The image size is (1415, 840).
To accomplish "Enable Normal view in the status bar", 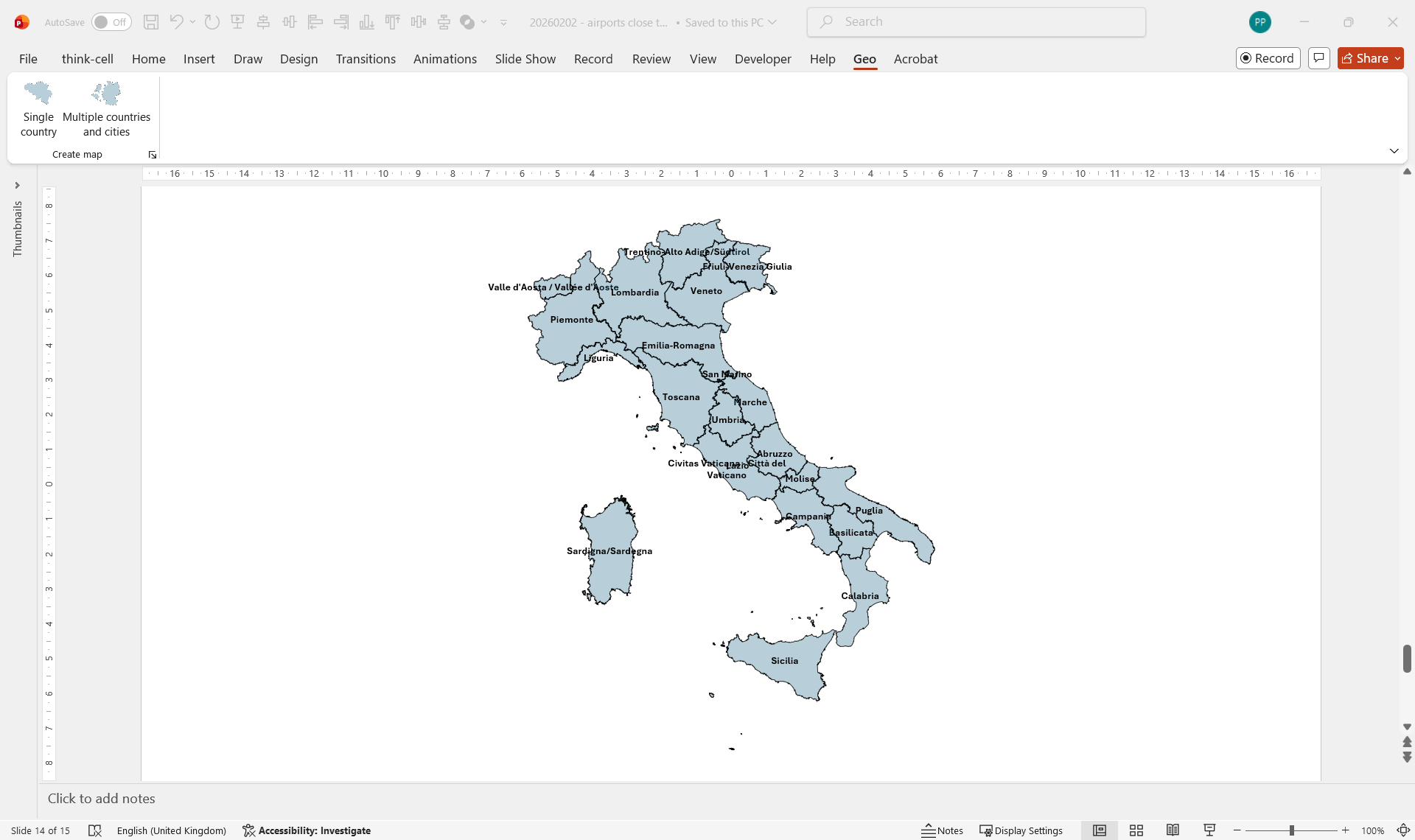I will pos(1099,830).
